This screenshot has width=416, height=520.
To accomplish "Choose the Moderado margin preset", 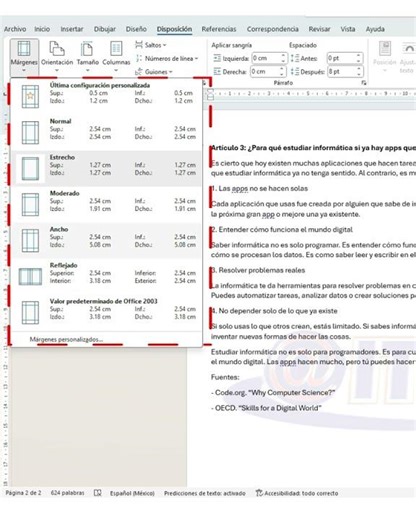I will [x=107, y=204].
